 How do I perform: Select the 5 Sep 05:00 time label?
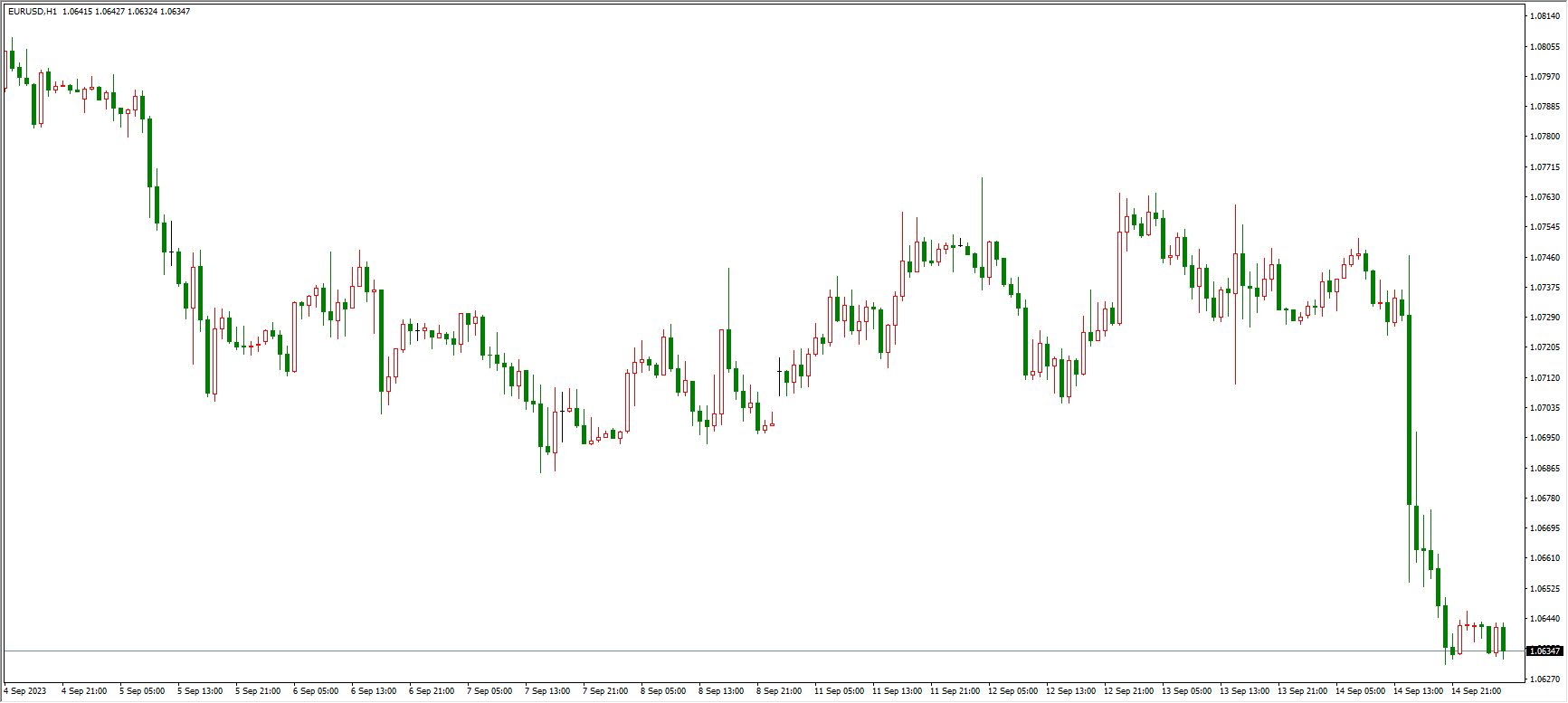point(142,691)
